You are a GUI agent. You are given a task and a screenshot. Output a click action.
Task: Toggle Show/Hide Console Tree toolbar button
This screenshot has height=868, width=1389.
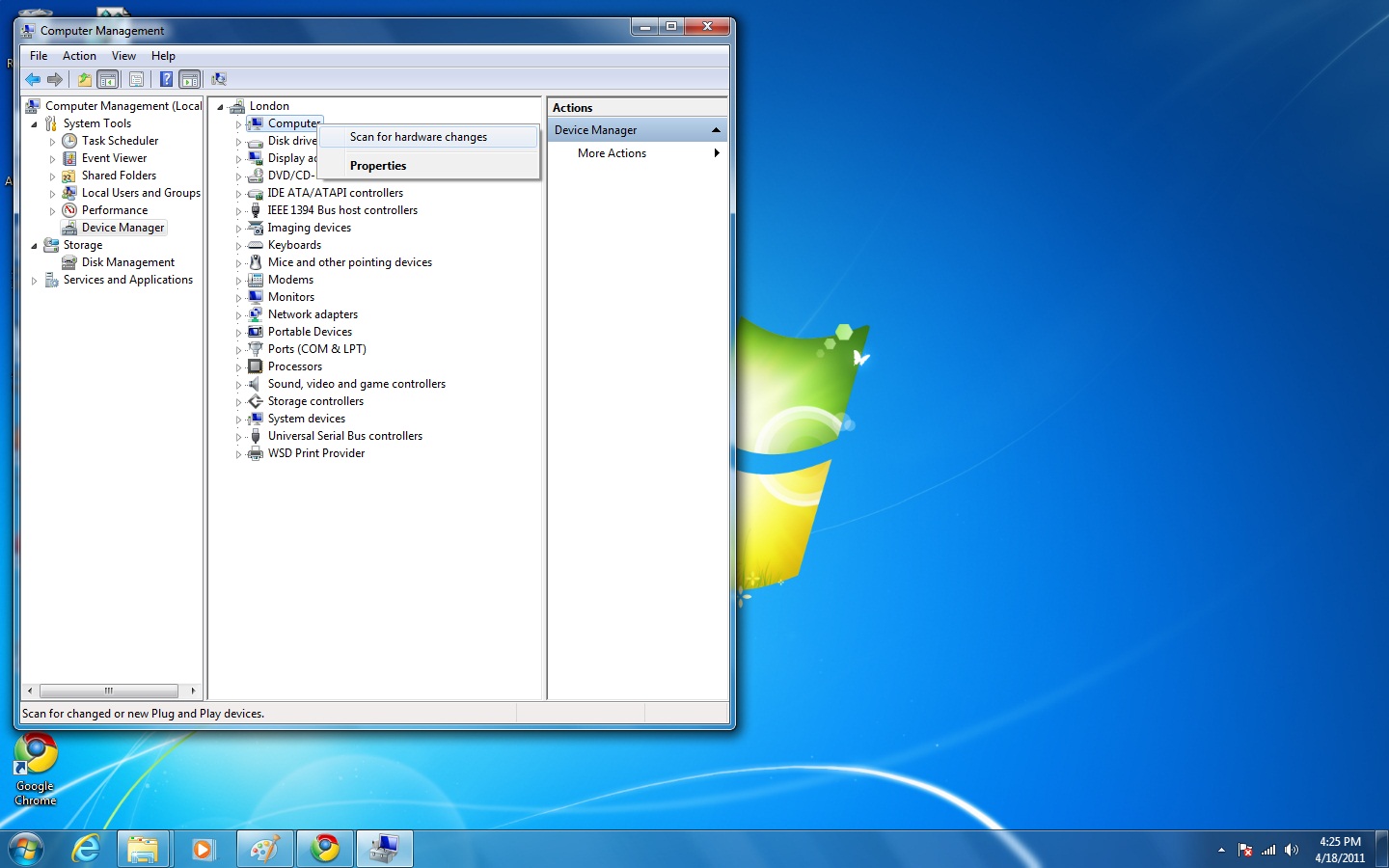click(108, 79)
